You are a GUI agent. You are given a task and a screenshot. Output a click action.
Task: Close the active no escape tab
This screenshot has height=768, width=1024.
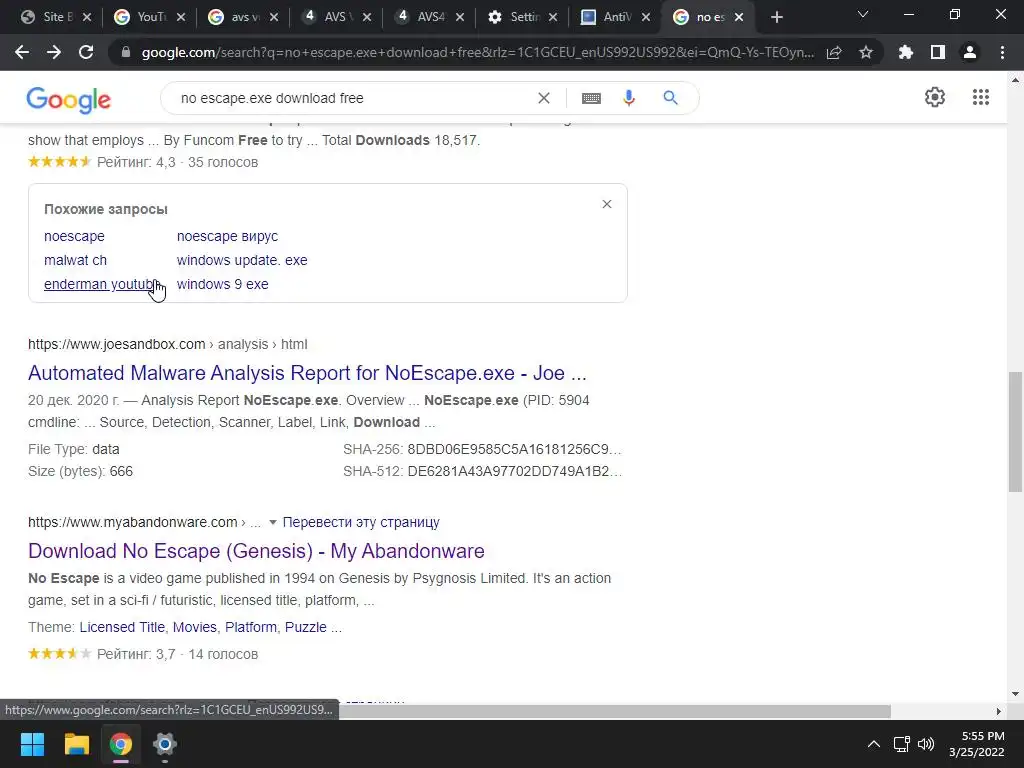pos(739,18)
